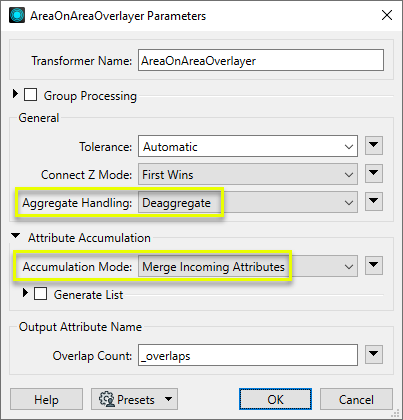
Task: Collapse the Attribute Accumulation section
Action: [15, 236]
